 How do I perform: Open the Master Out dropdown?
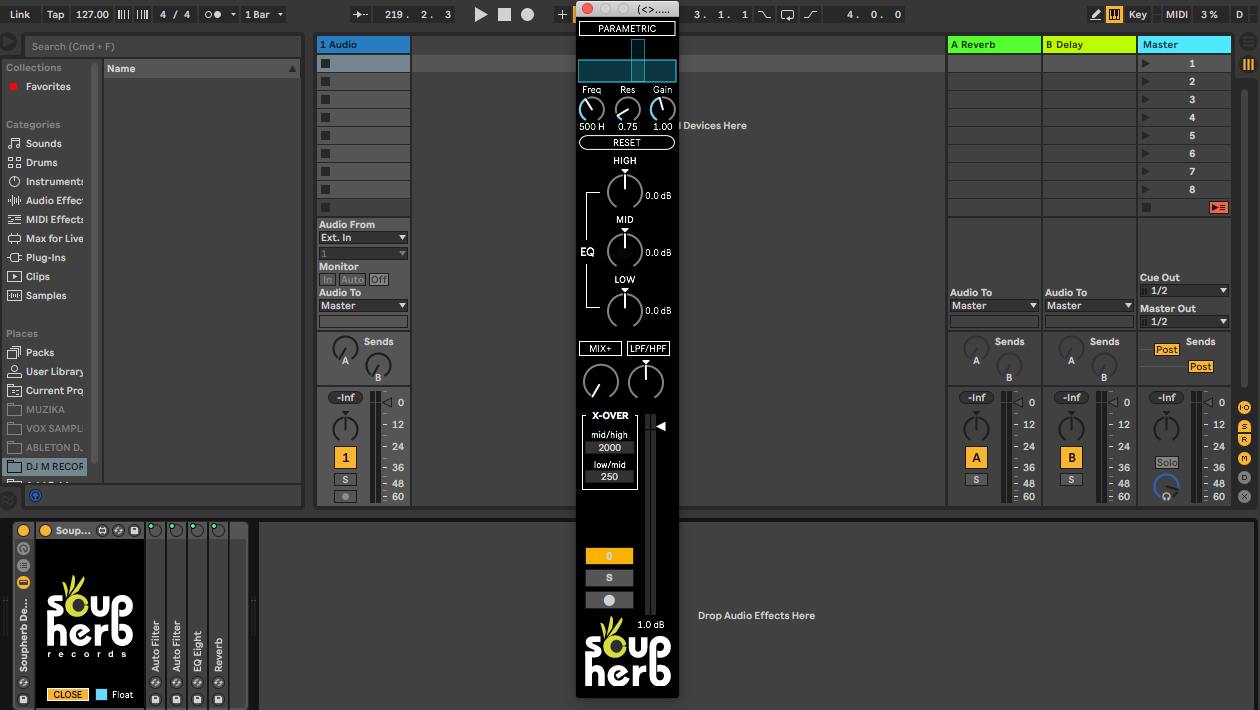click(x=1184, y=322)
